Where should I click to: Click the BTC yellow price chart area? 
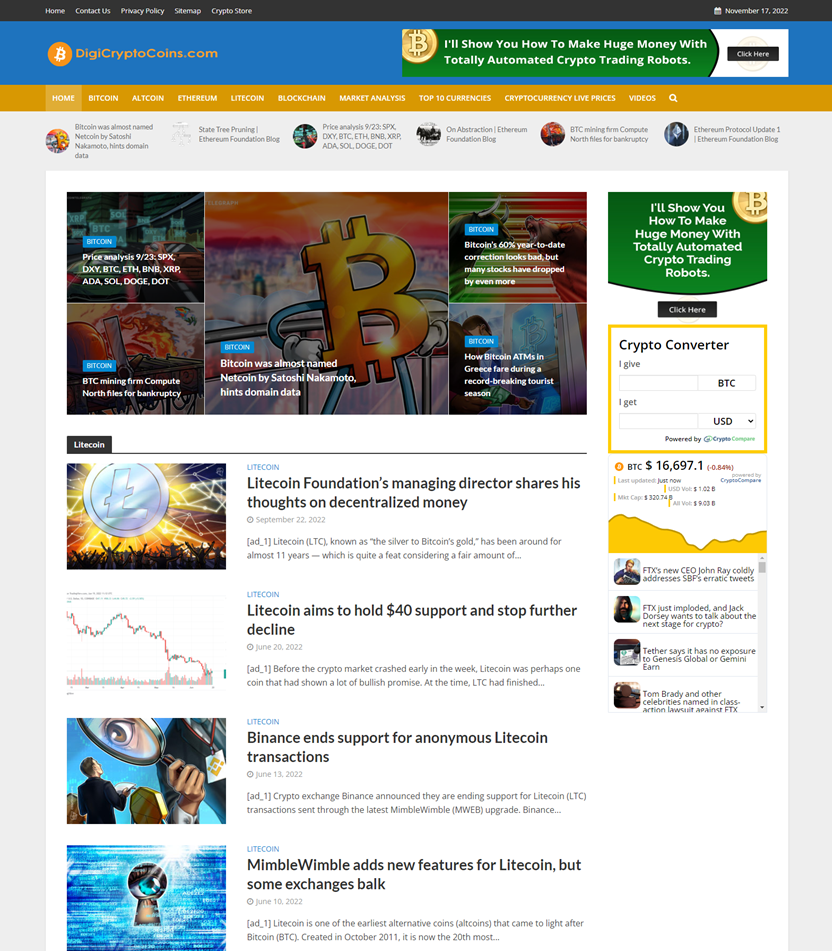point(687,533)
